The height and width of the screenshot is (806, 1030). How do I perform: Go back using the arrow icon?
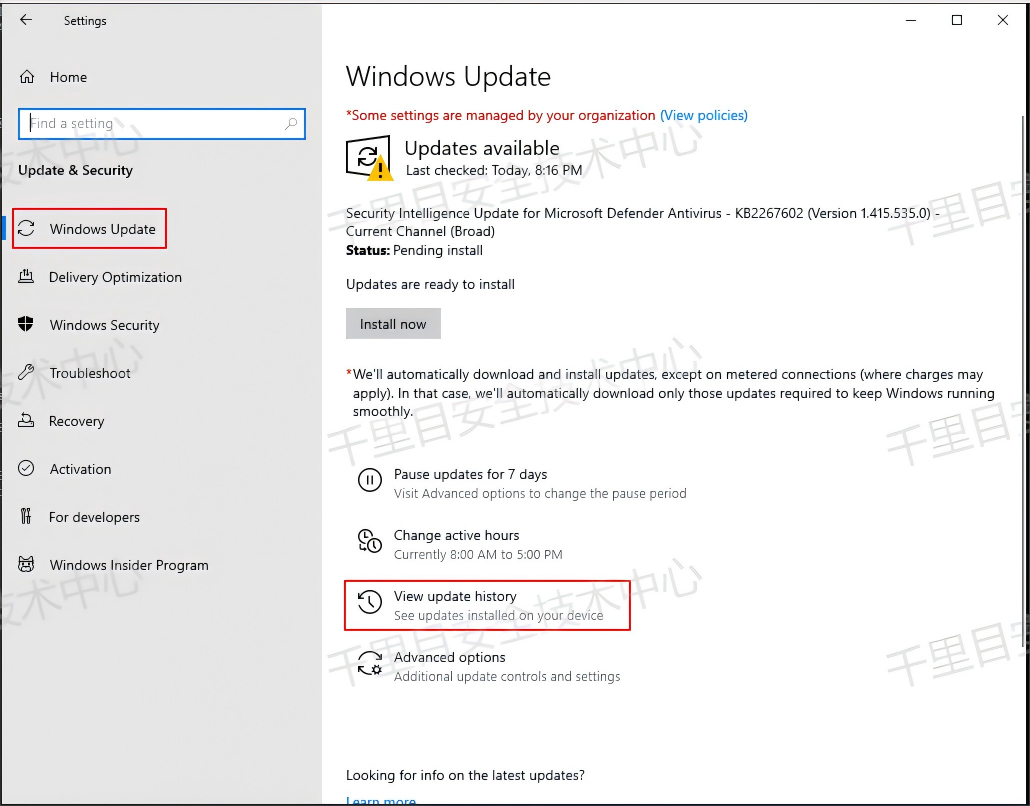(x=26, y=20)
